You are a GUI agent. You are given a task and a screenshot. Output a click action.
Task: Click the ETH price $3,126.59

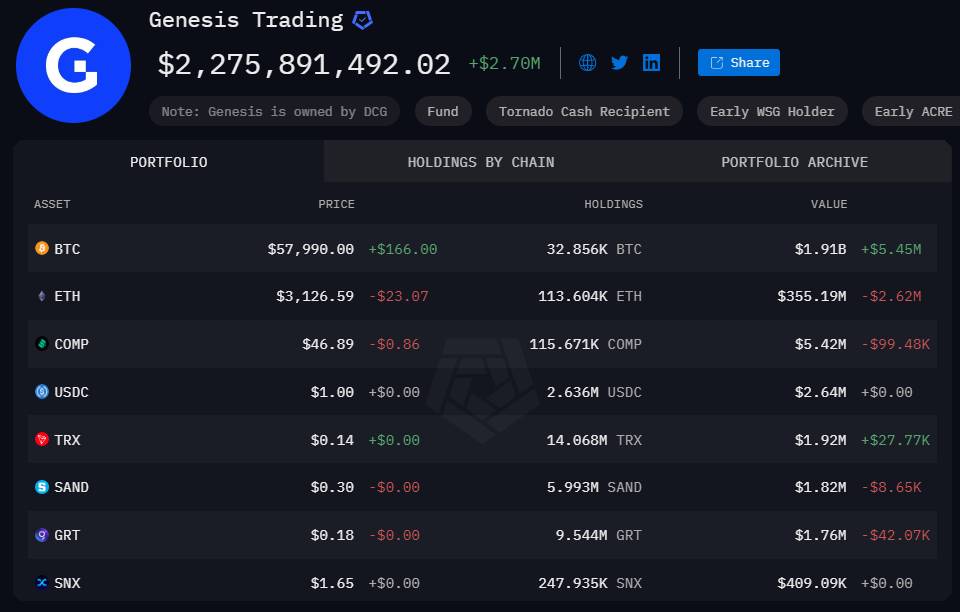click(x=315, y=296)
